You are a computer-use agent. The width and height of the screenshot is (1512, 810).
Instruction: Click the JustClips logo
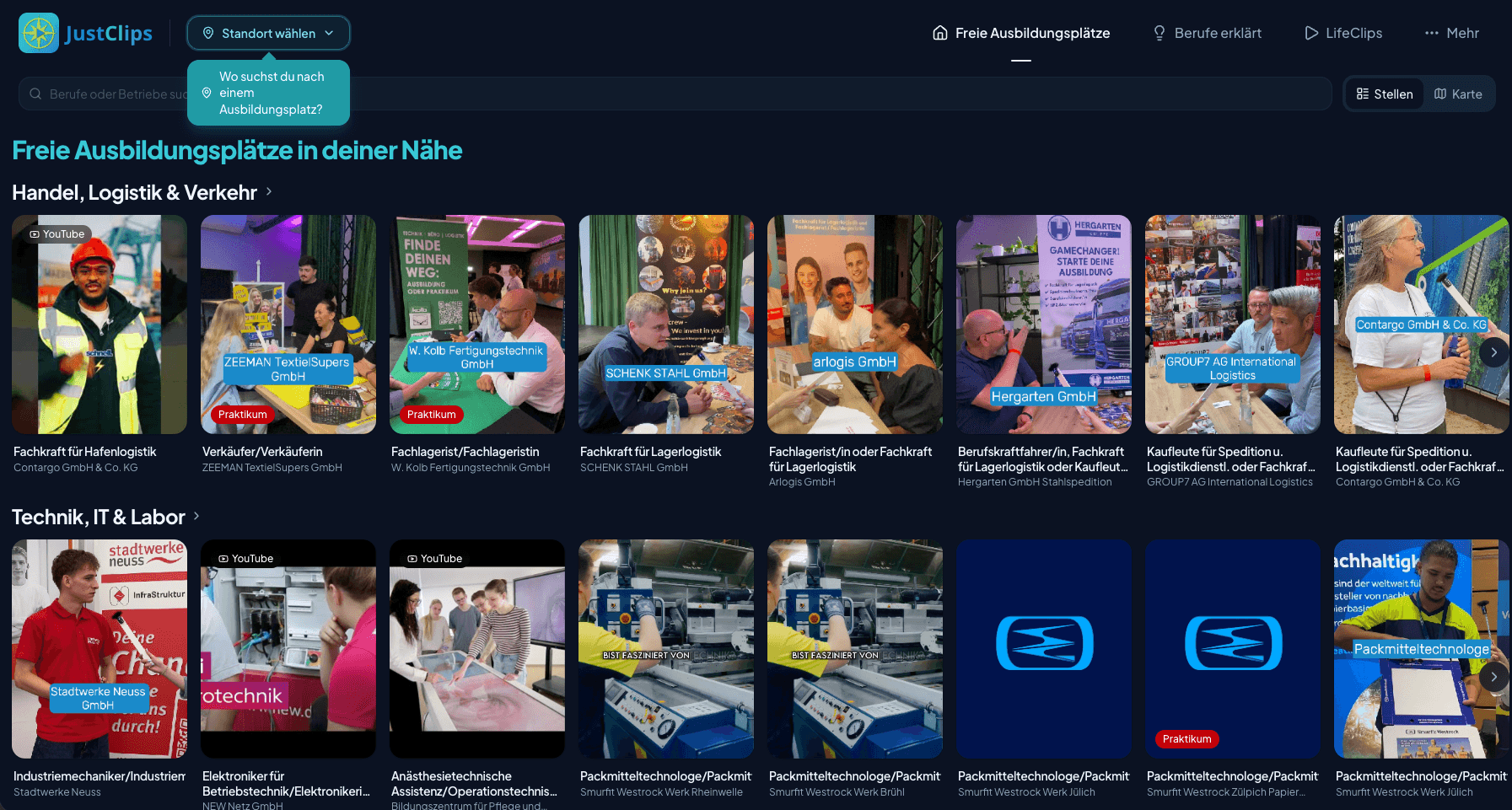pyautogui.click(x=85, y=33)
